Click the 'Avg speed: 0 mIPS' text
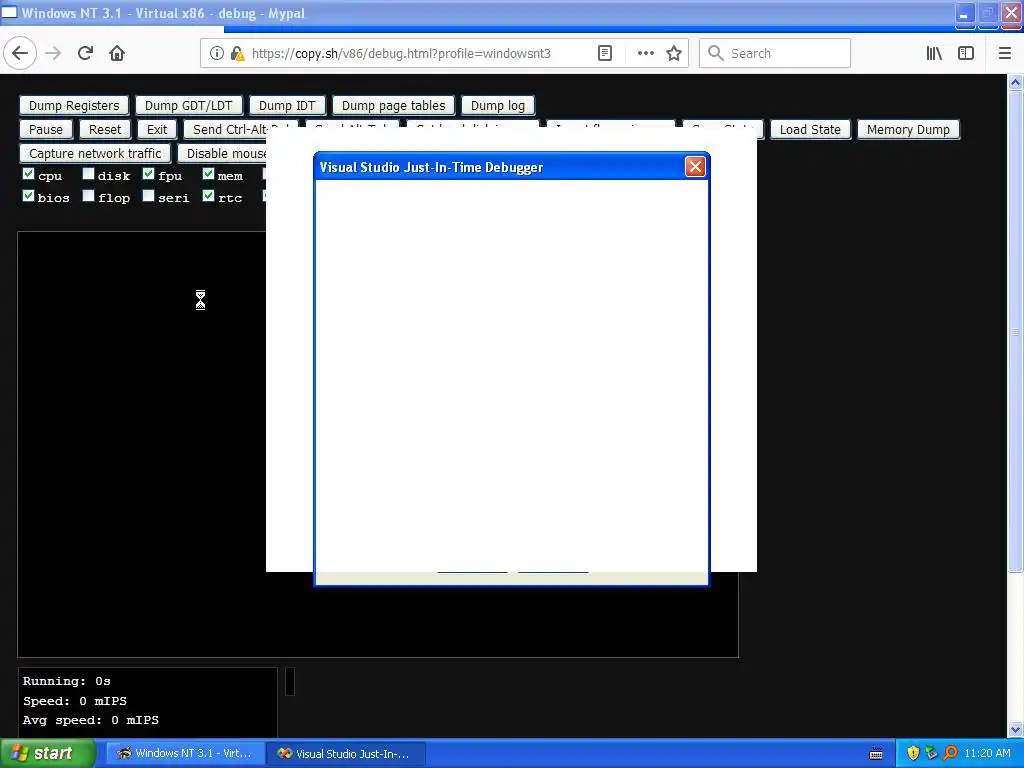The height and width of the screenshot is (768, 1024). point(91,720)
